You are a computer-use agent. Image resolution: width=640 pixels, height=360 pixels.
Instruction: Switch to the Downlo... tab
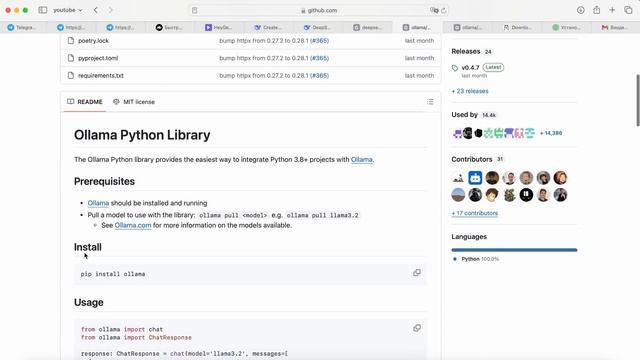pyautogui.click(x=518, y=27)
